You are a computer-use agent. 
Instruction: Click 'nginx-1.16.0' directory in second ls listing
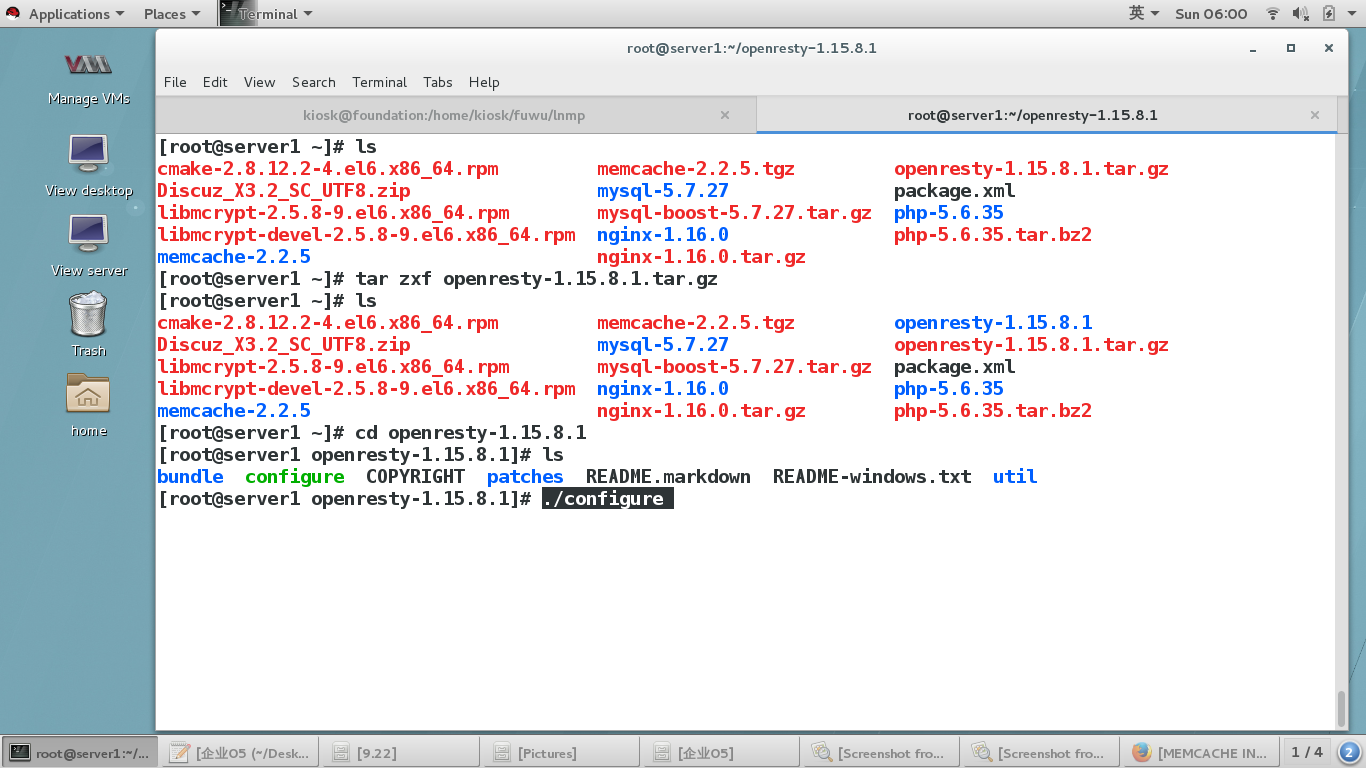click(x=663, y=389)
